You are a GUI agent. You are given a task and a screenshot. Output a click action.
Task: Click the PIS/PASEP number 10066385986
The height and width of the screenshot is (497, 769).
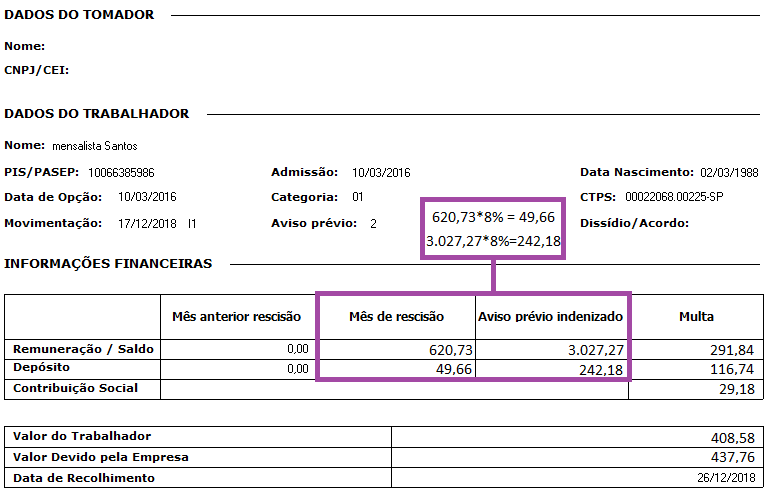tap(121, 173)
